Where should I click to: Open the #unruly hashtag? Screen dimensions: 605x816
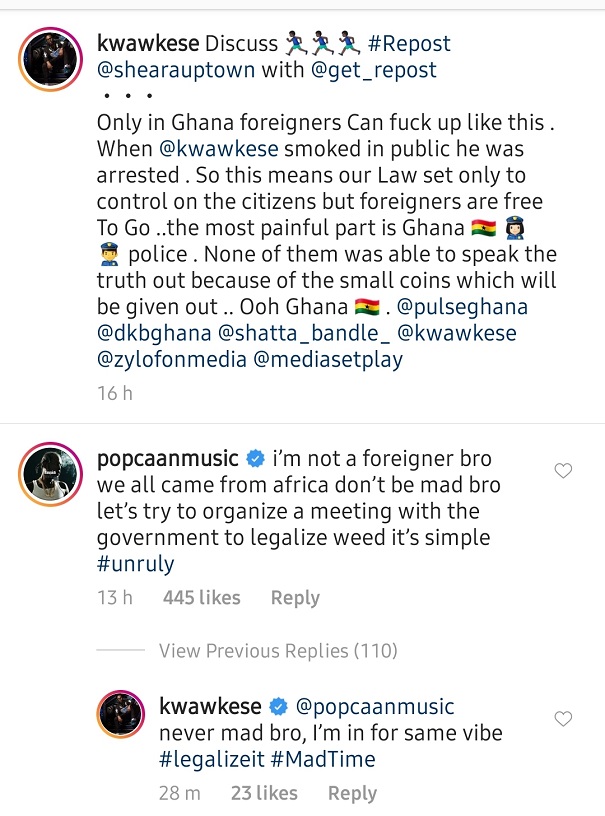135,563
